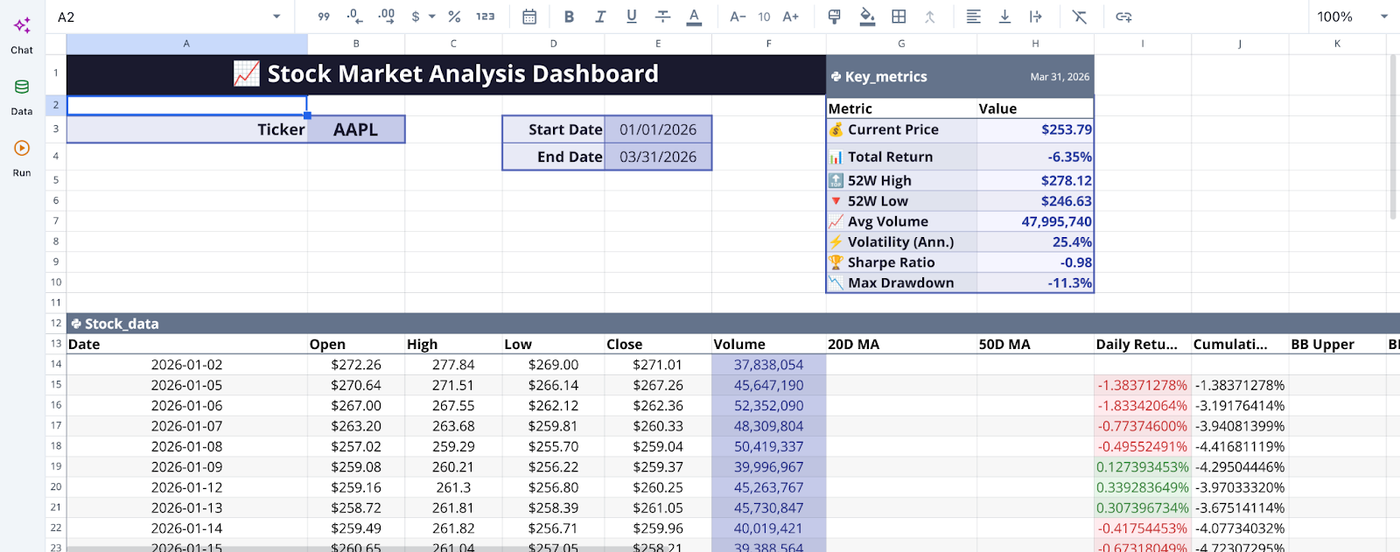Click the volume cell 52,352,090
Viewport: 1400px width, 552px height.
click(x=769, y=405)
